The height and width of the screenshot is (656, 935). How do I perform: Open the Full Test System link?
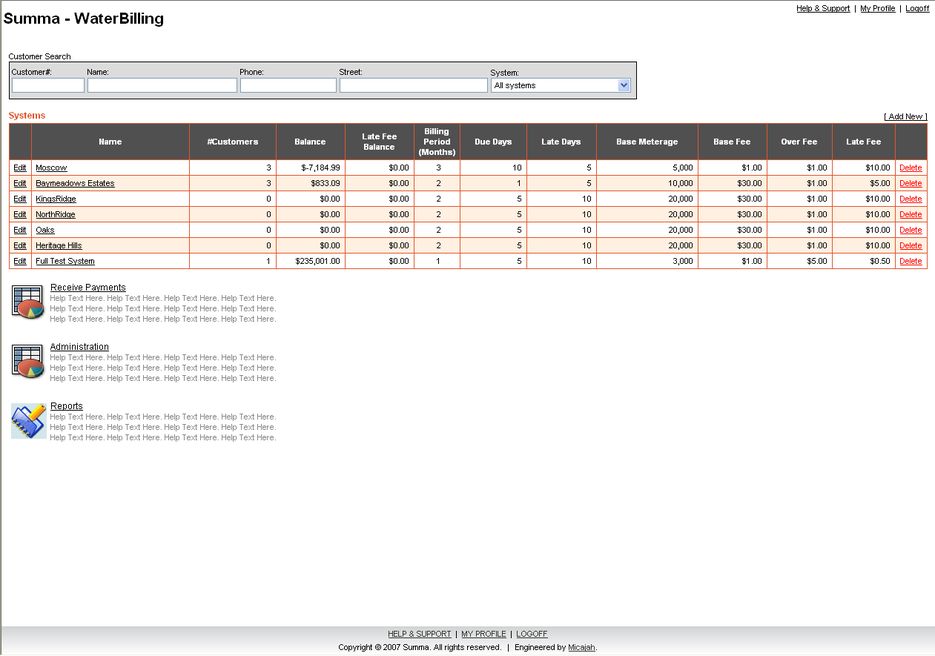(x=65, y=261)
